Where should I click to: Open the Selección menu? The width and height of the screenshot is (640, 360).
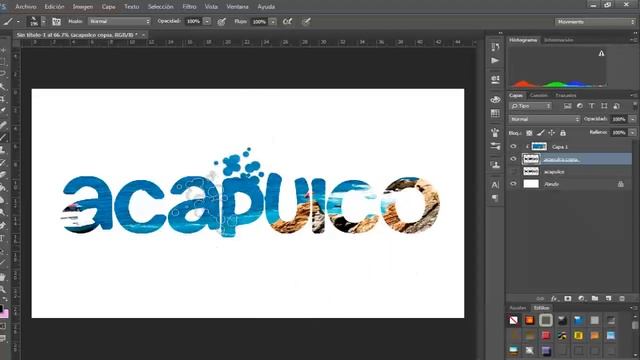[160, 7]
